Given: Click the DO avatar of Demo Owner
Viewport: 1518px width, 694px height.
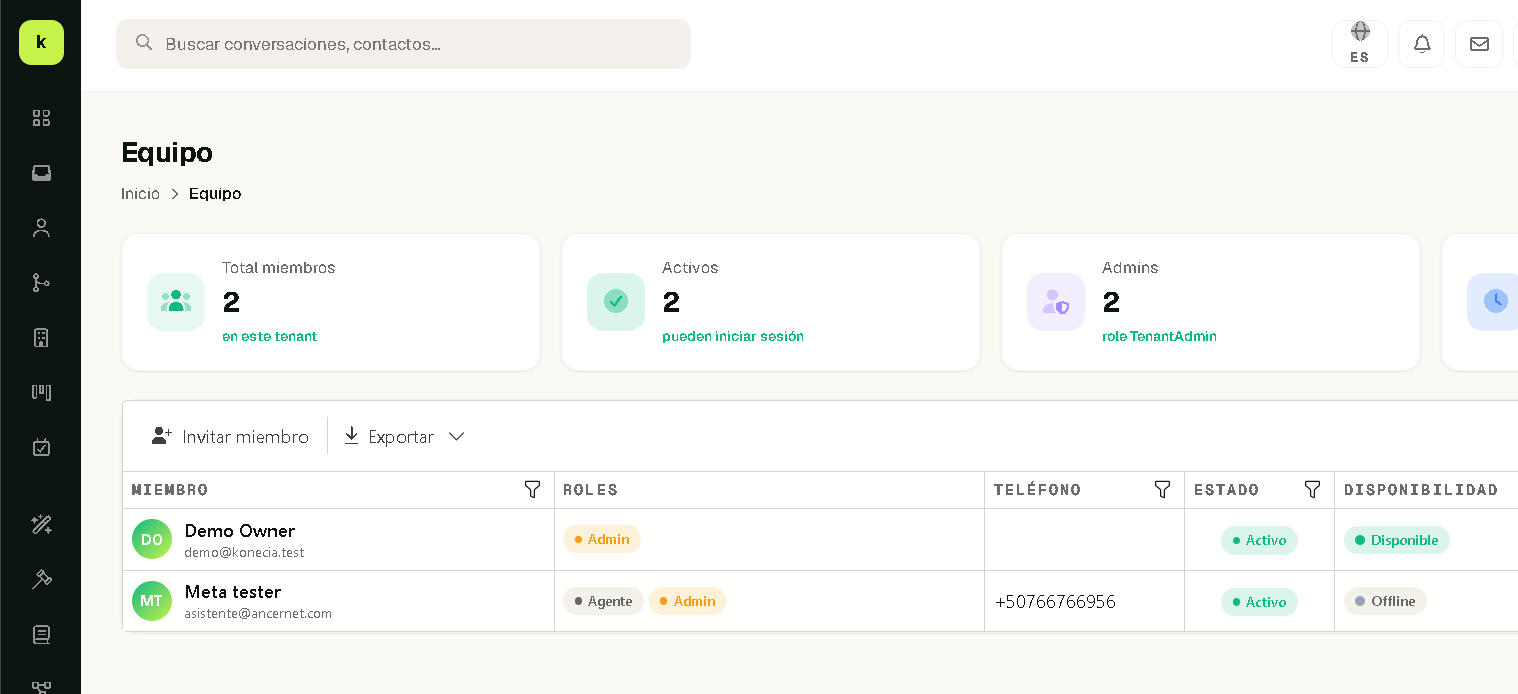Looking at the screenshot, I should (152, 539).
